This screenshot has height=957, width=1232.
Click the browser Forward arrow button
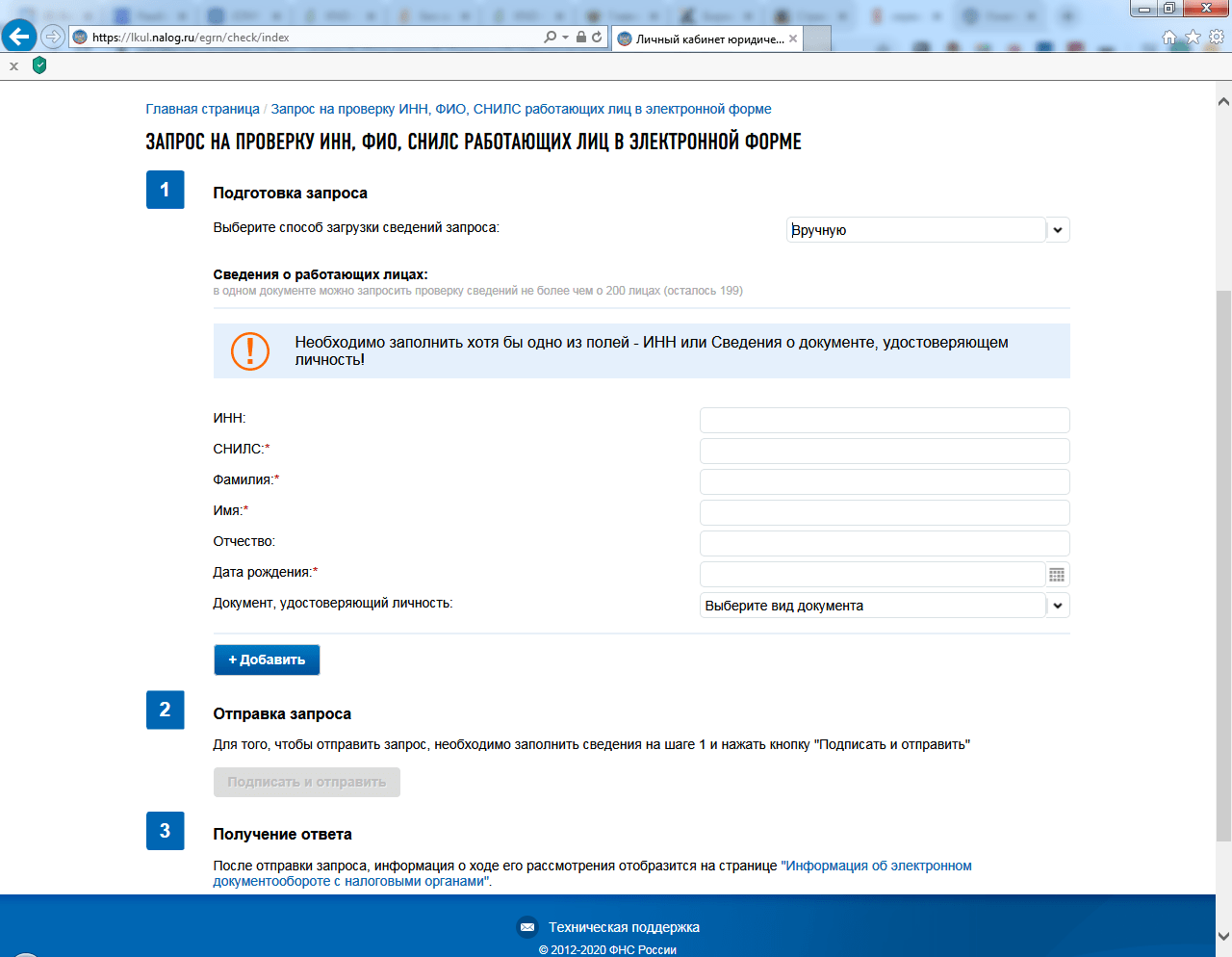coord(53,37)
